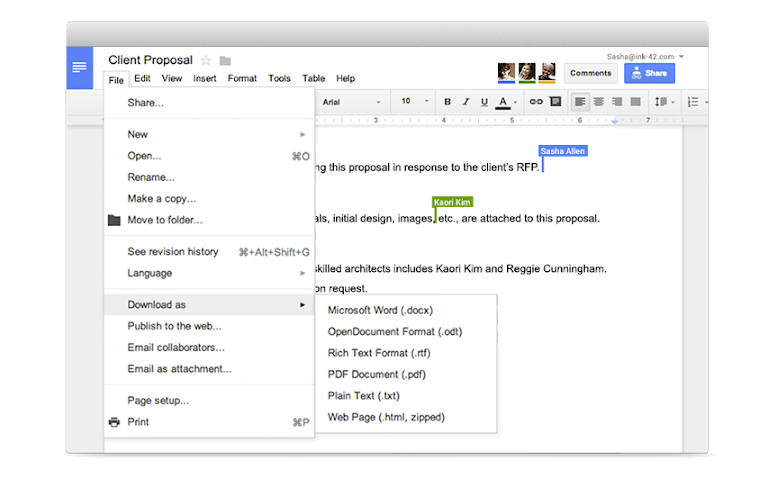Select Share... in the File menu

tap(209, 103)
